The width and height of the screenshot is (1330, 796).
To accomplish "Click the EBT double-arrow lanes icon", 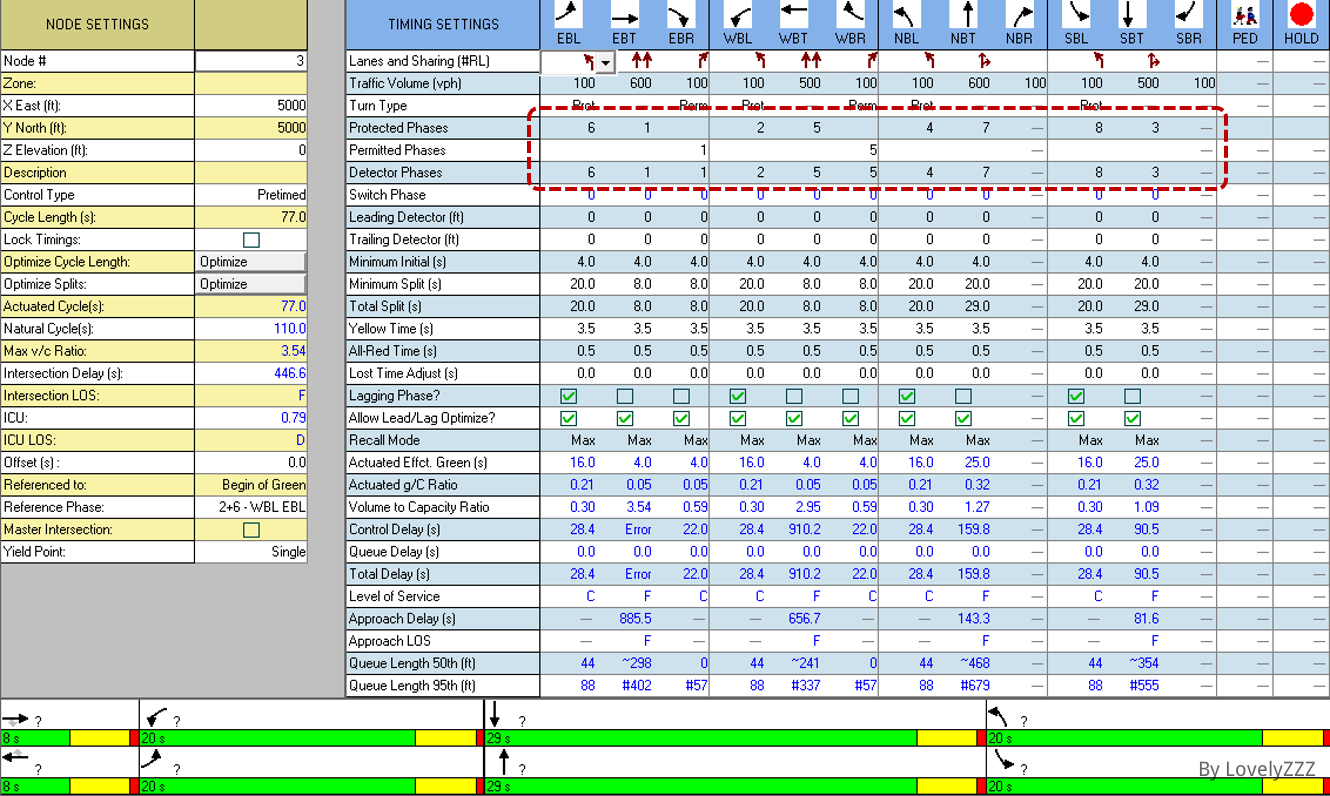I will pyautogui.click(x=641, y=61).
